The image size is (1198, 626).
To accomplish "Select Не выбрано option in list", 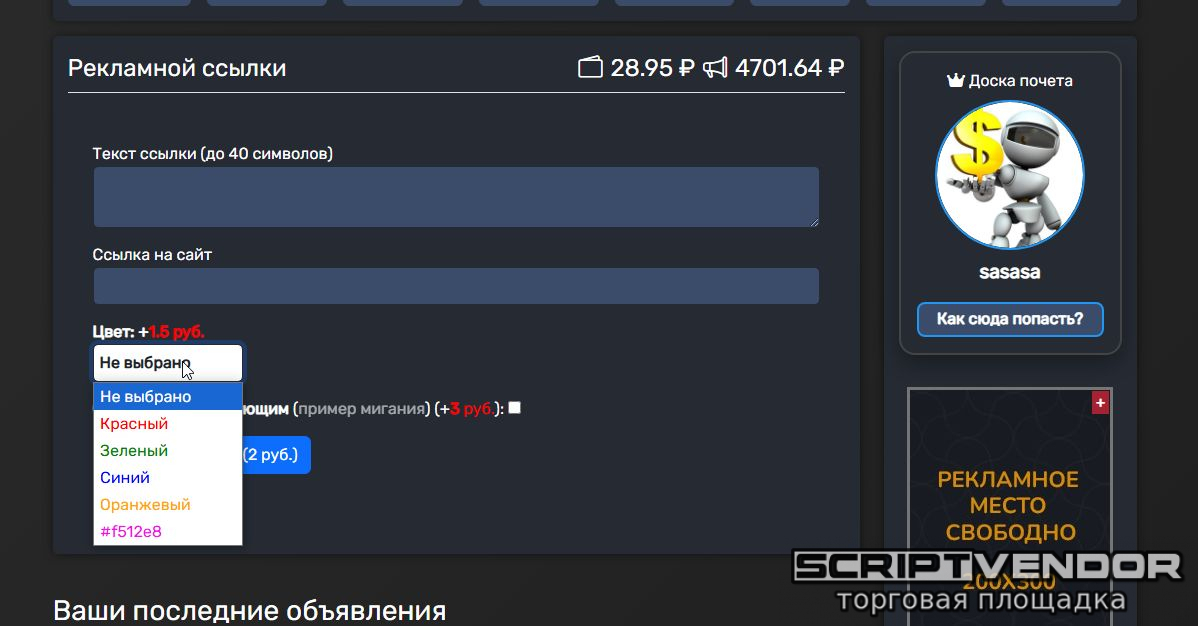I will point(168,397).
